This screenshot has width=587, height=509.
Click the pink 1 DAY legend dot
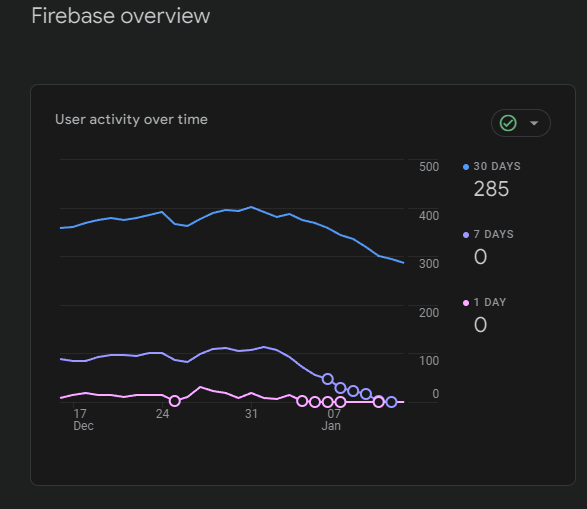click(466, 303)
